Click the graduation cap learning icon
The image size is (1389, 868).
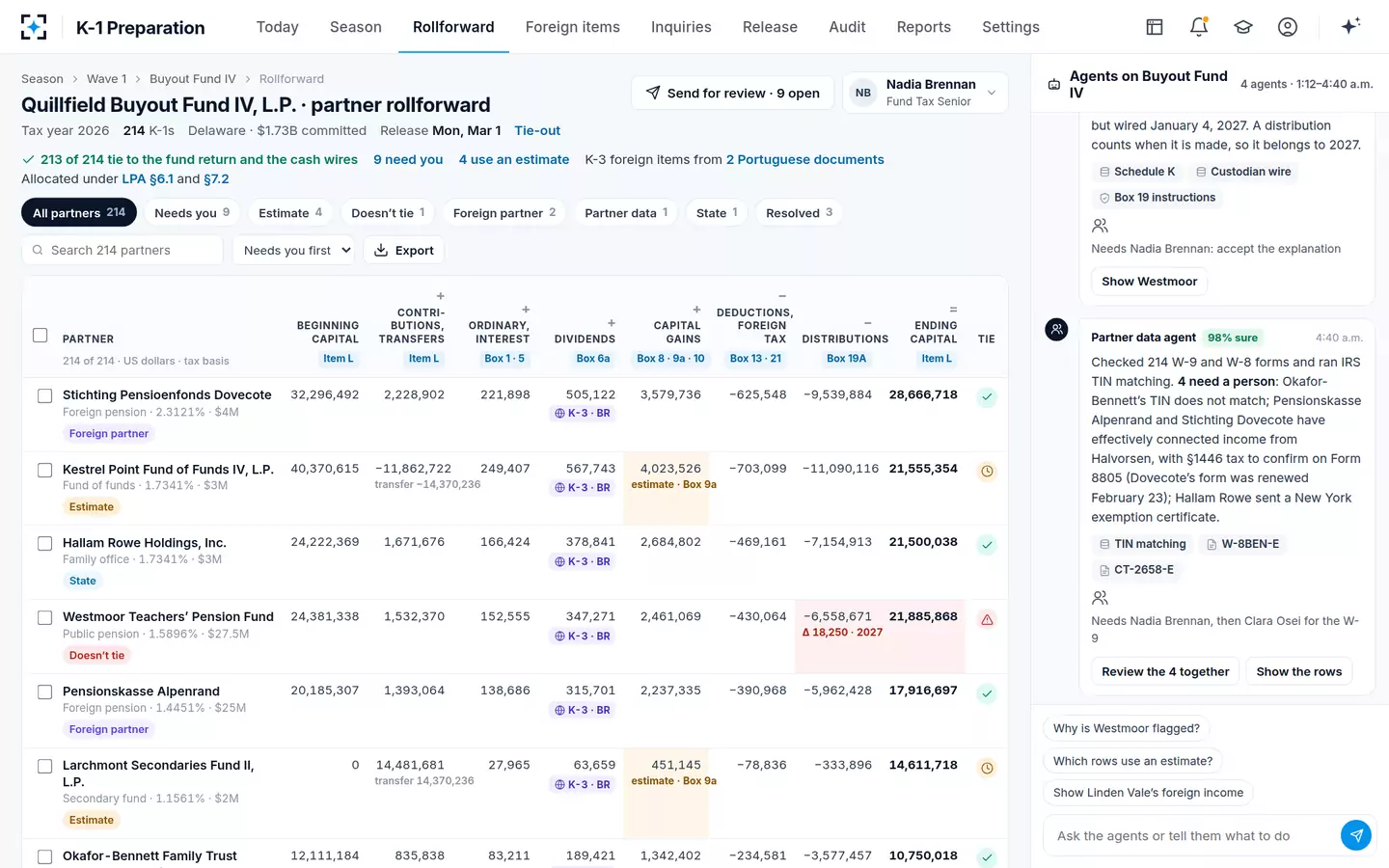pos(1243,27)
